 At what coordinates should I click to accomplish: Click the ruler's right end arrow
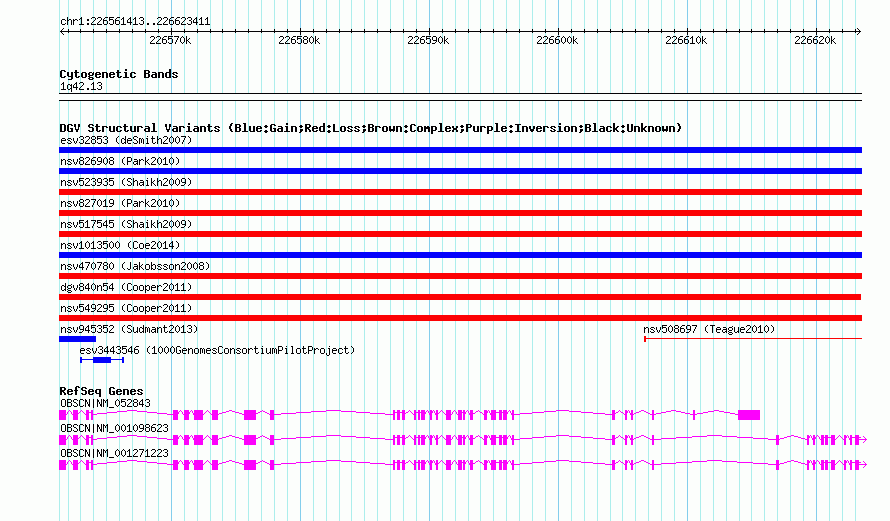(859, 31)
